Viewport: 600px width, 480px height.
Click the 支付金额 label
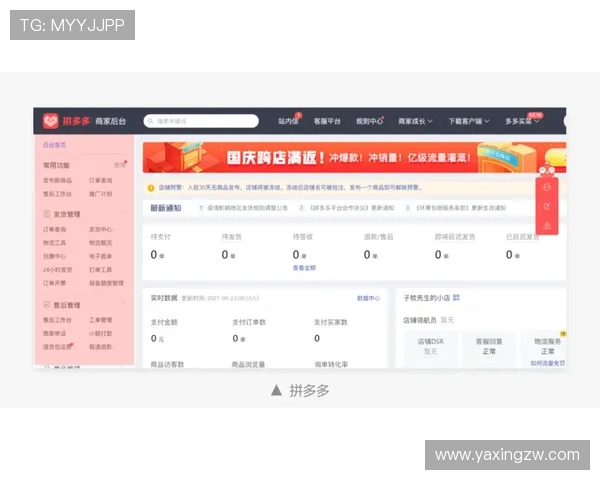tap(164, 322)
